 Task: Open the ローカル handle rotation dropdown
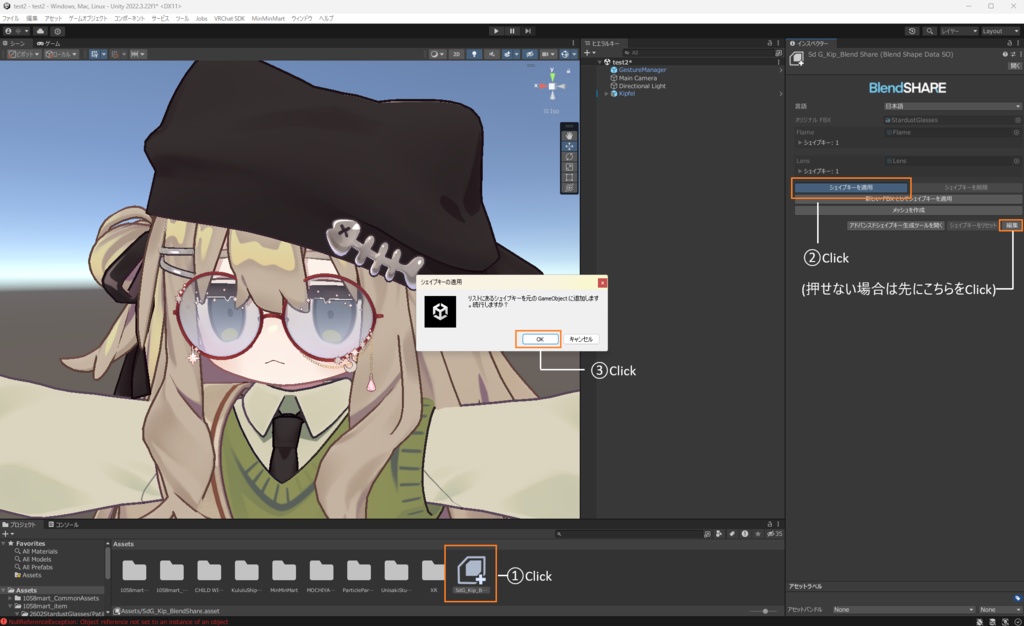61,54
